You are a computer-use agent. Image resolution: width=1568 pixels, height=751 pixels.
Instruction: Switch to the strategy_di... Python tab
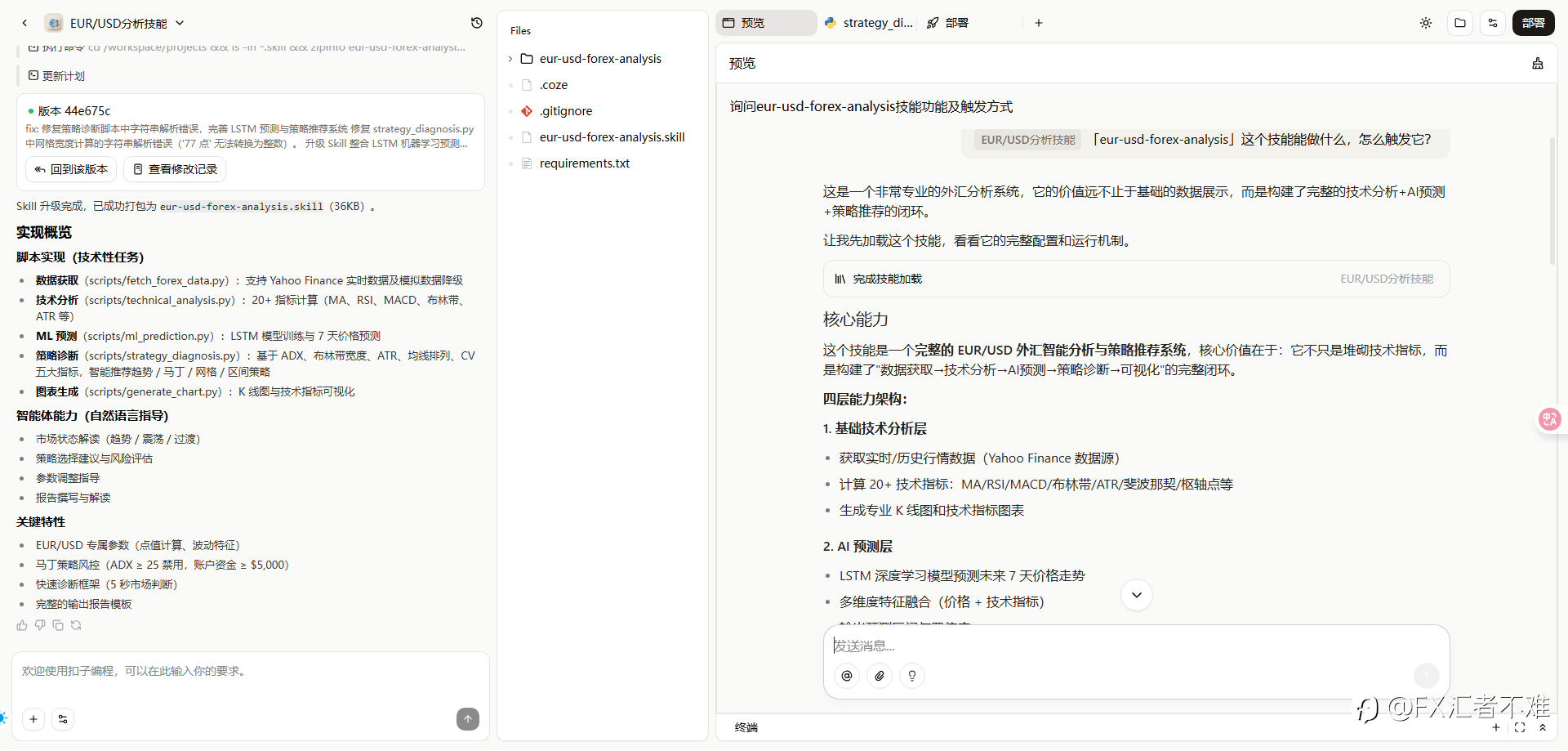(868, 23)
